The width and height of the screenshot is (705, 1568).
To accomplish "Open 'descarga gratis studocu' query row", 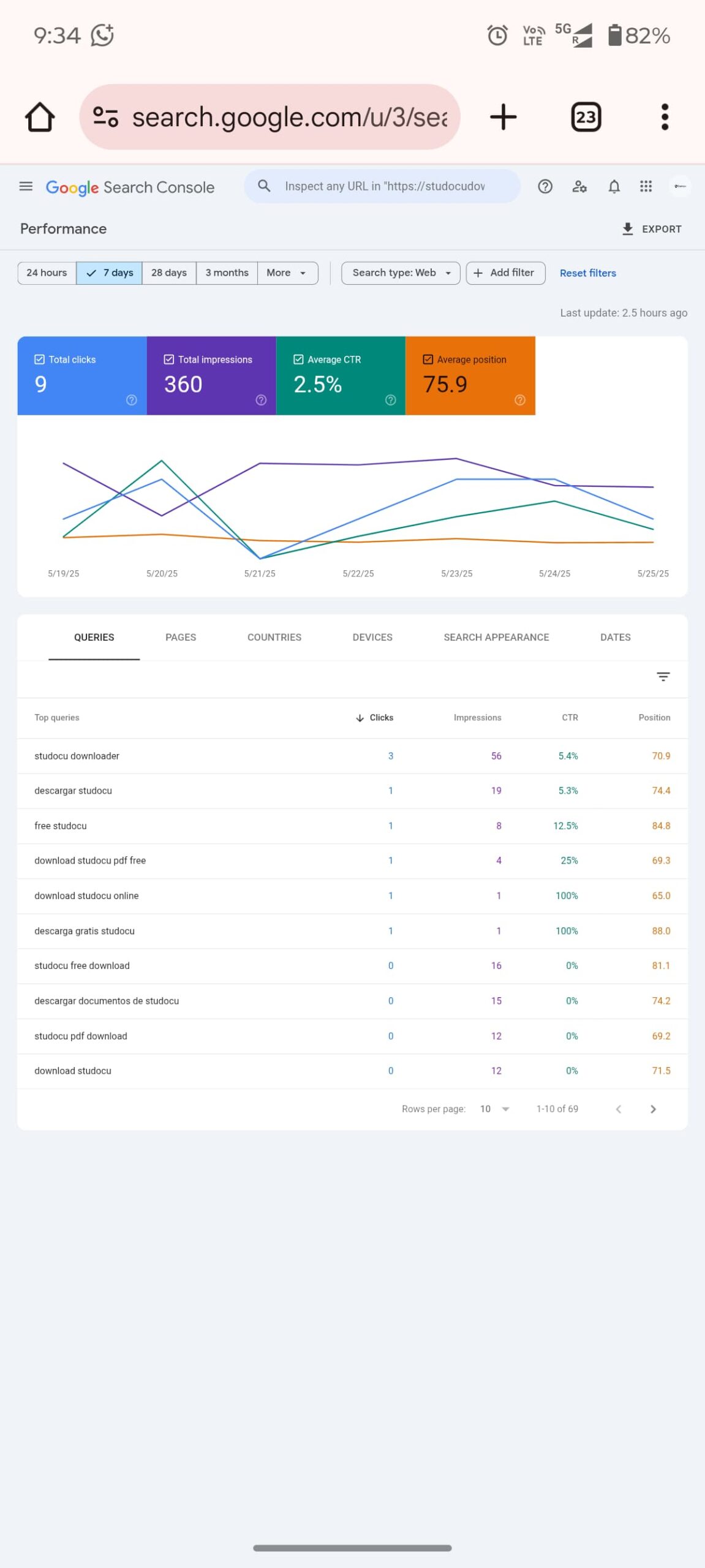I will click(352, 931).
